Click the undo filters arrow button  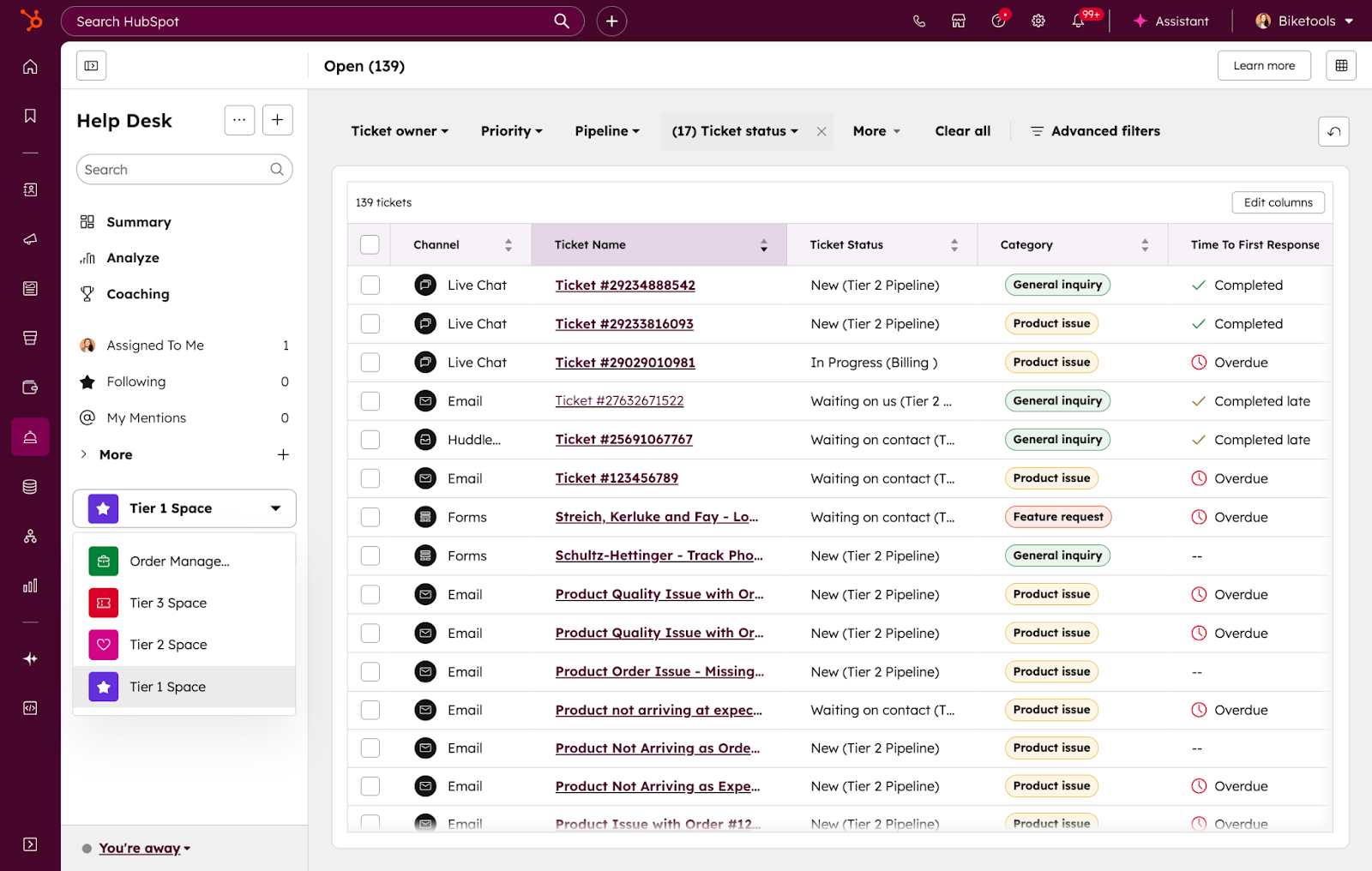click(x=1333, y=132)
